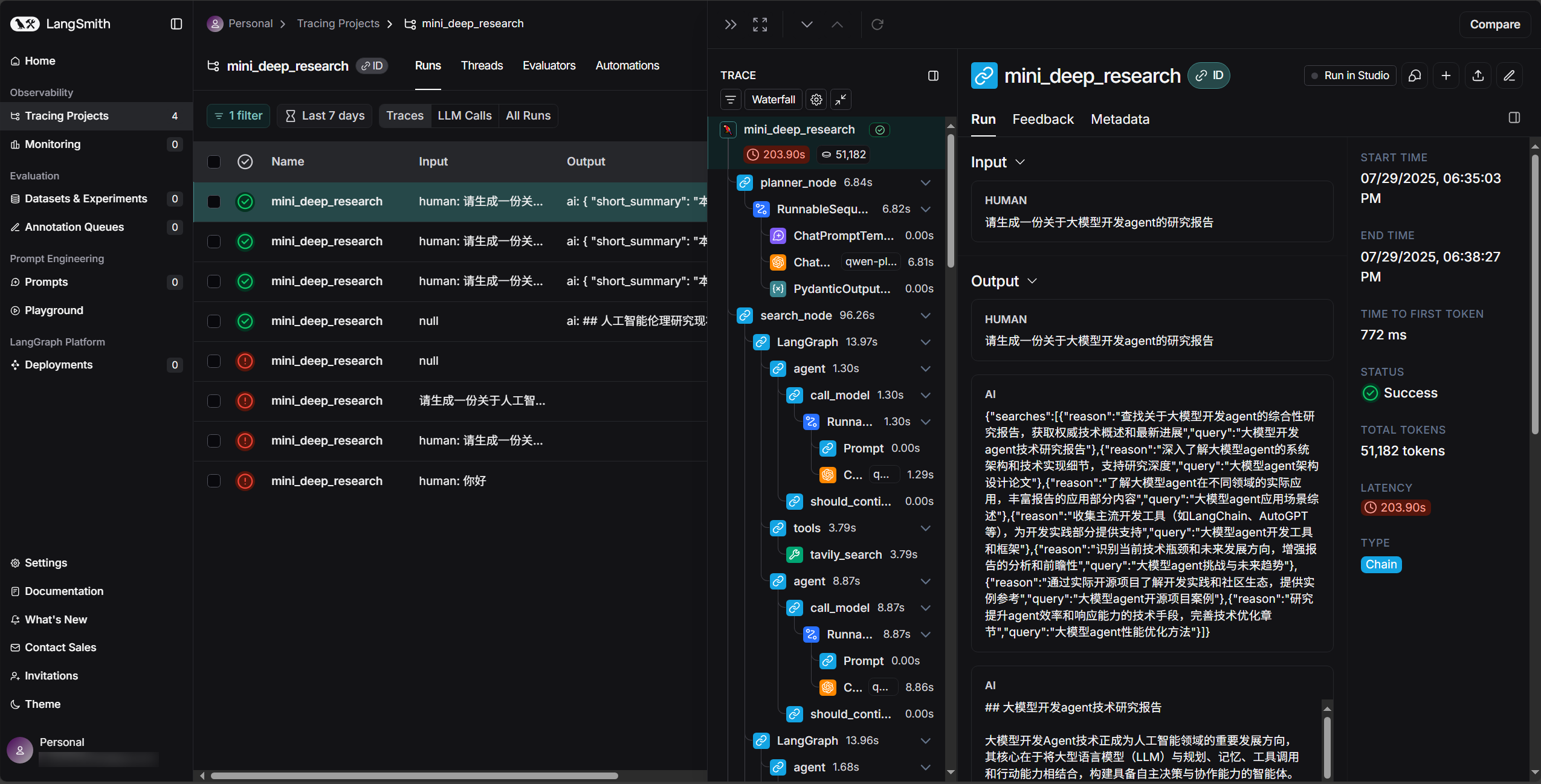Go to next run with down arrow
1541x784 pixels.
[807, 25]
